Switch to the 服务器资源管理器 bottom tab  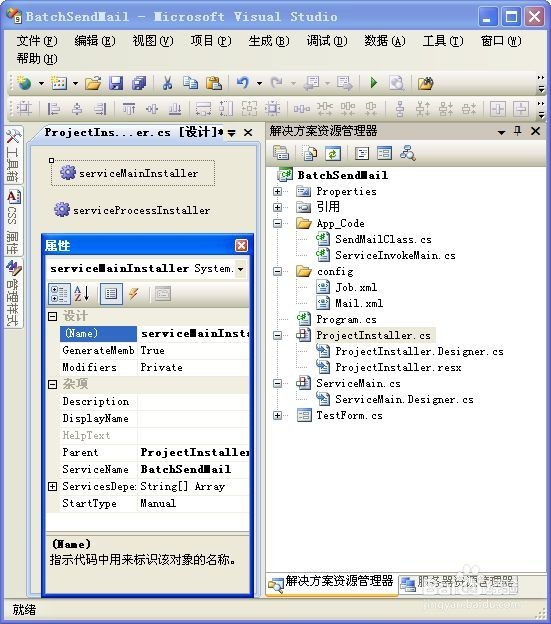tap(458, 583)
